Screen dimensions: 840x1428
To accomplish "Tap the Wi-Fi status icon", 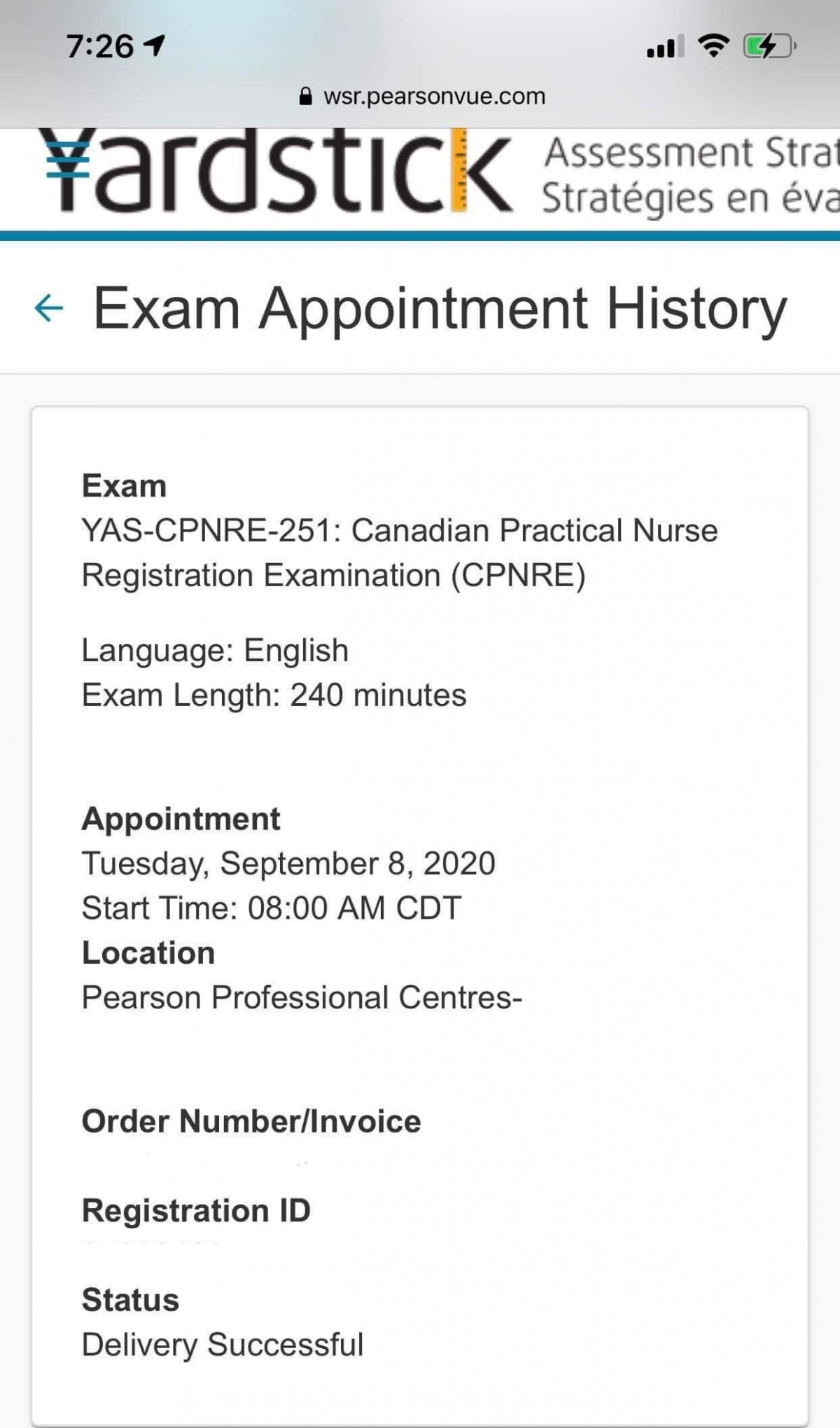I will tap(713, 46).
